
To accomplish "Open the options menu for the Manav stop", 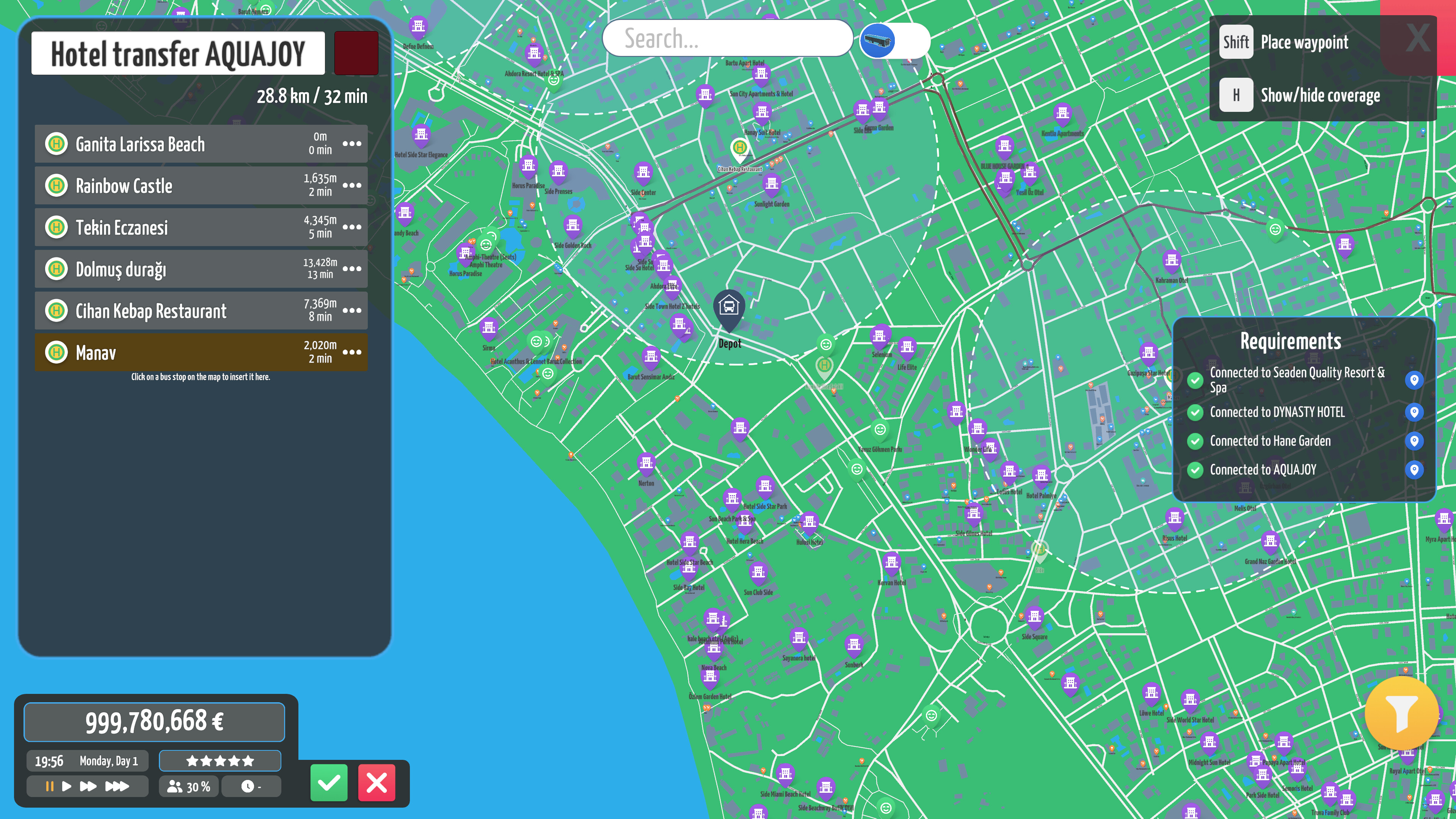I will pyautogui.click(x=353, y=352).
